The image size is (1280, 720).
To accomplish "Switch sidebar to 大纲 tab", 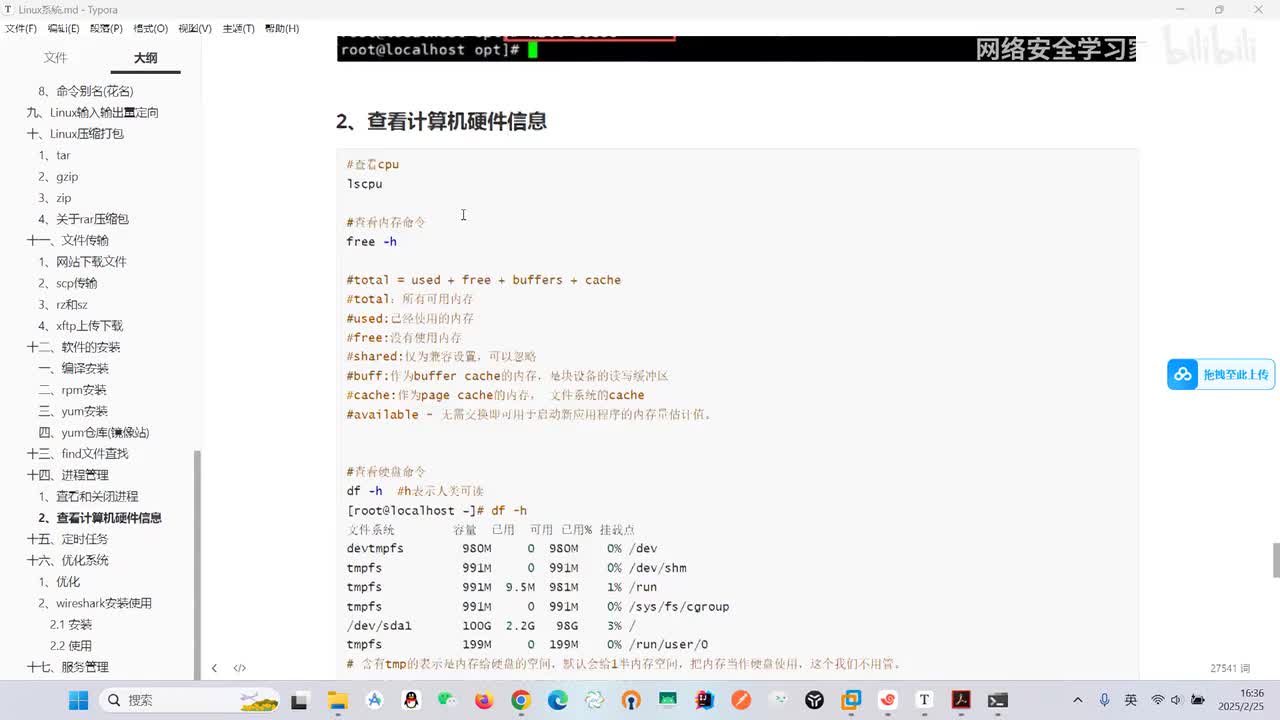I will click(x=146, y=58).
